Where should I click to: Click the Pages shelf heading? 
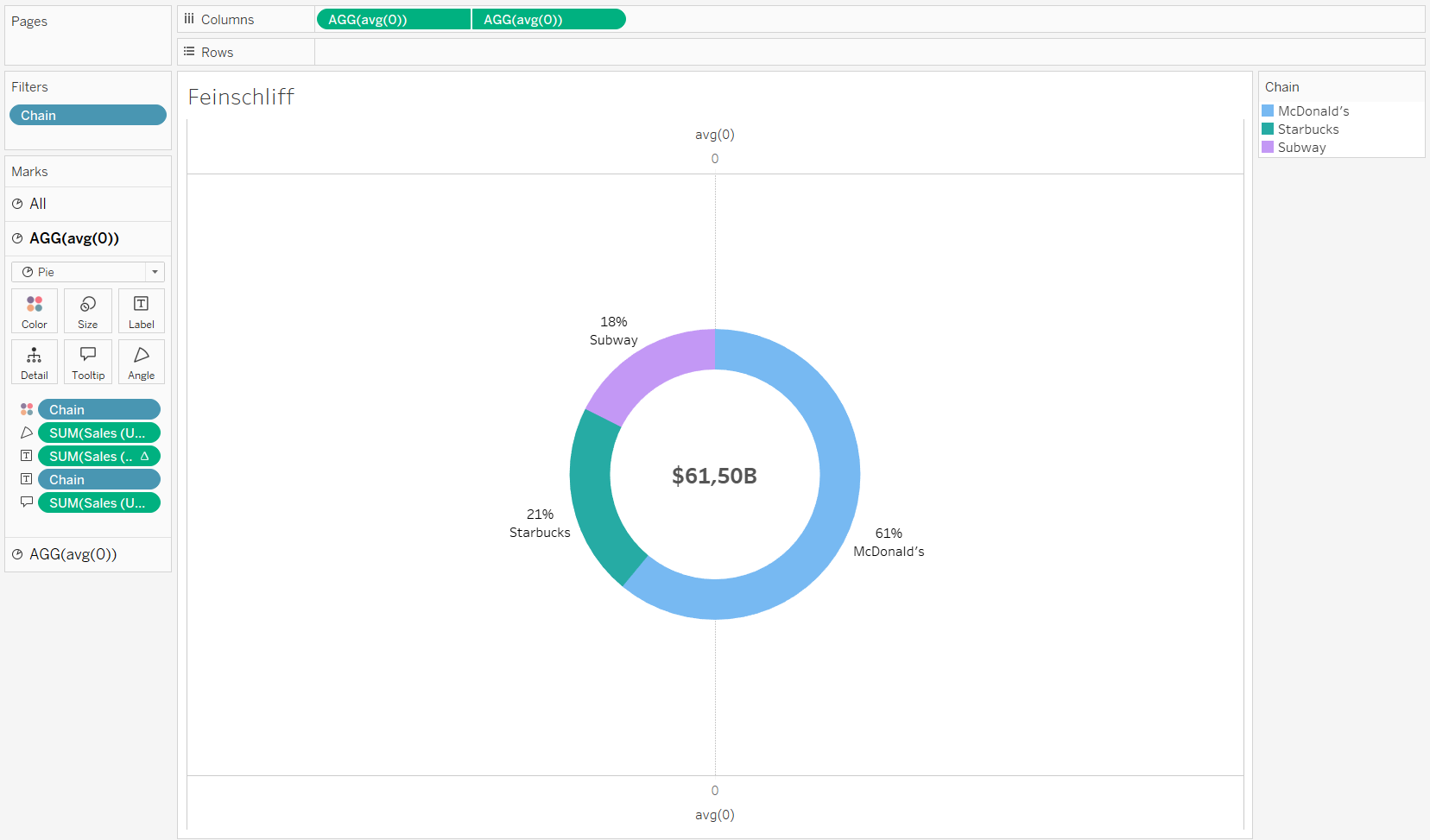[29, 22]
